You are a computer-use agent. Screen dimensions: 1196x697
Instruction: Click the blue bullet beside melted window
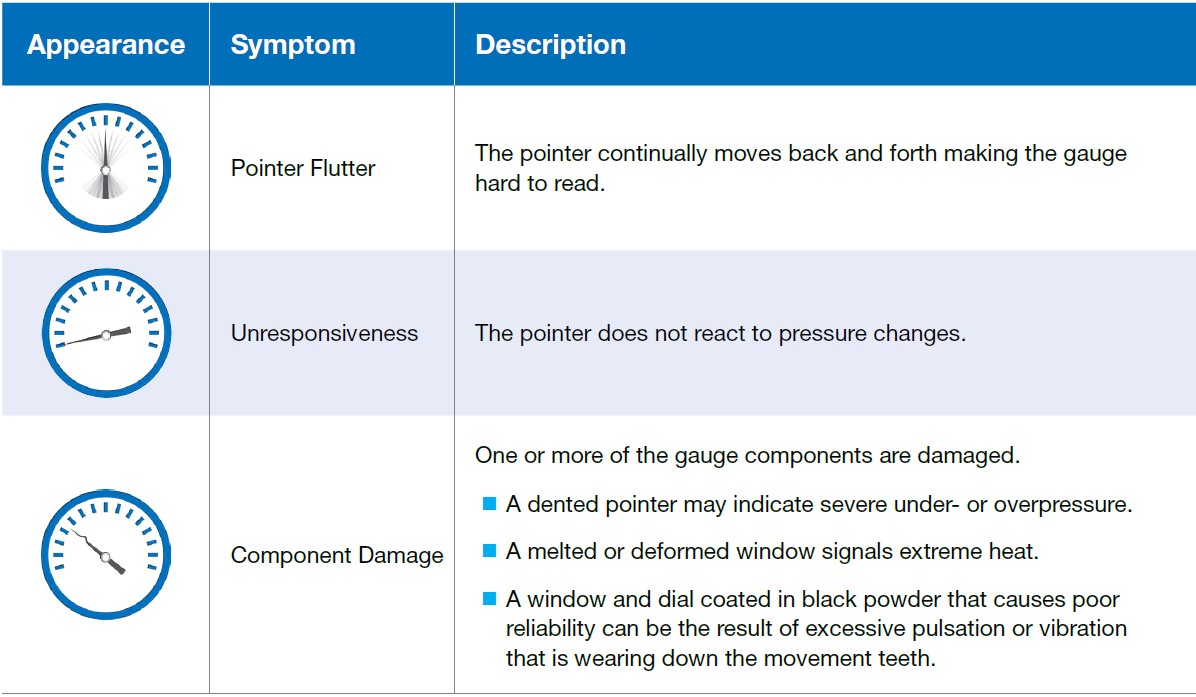(489, 551)
